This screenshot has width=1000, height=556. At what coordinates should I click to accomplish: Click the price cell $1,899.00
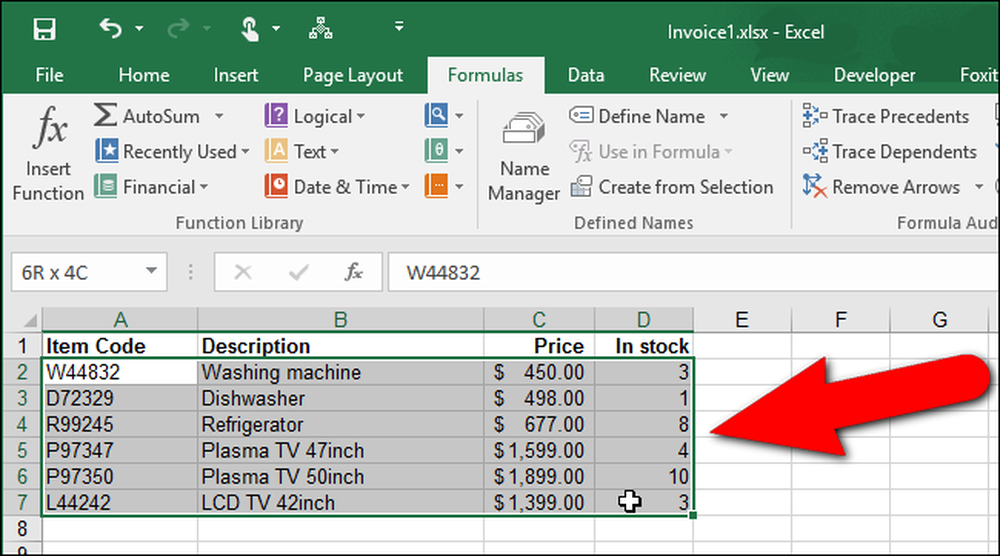[x=539, y=476]
